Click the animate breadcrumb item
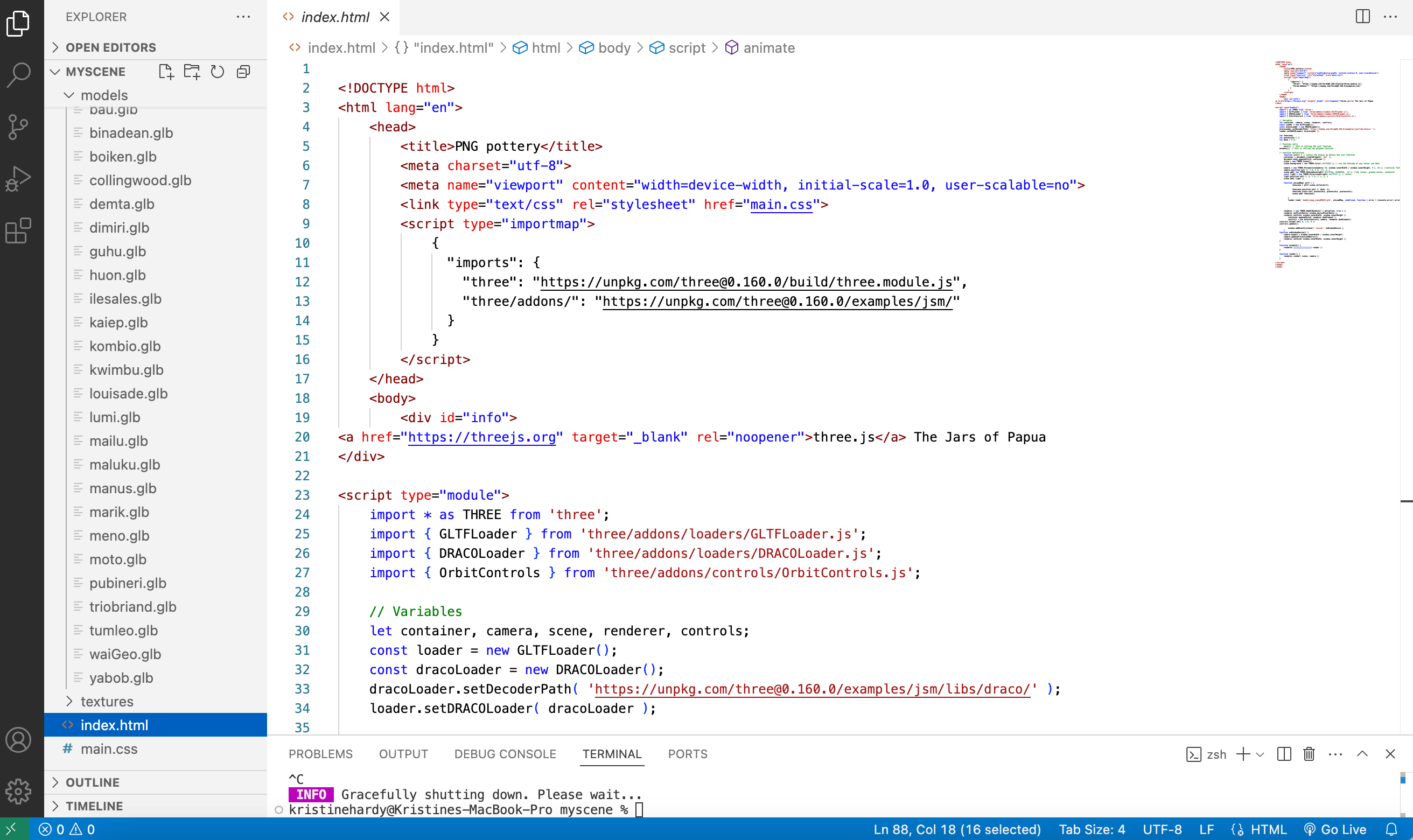The height and width of the screenshot is (840, 1413). pos(760,47)
